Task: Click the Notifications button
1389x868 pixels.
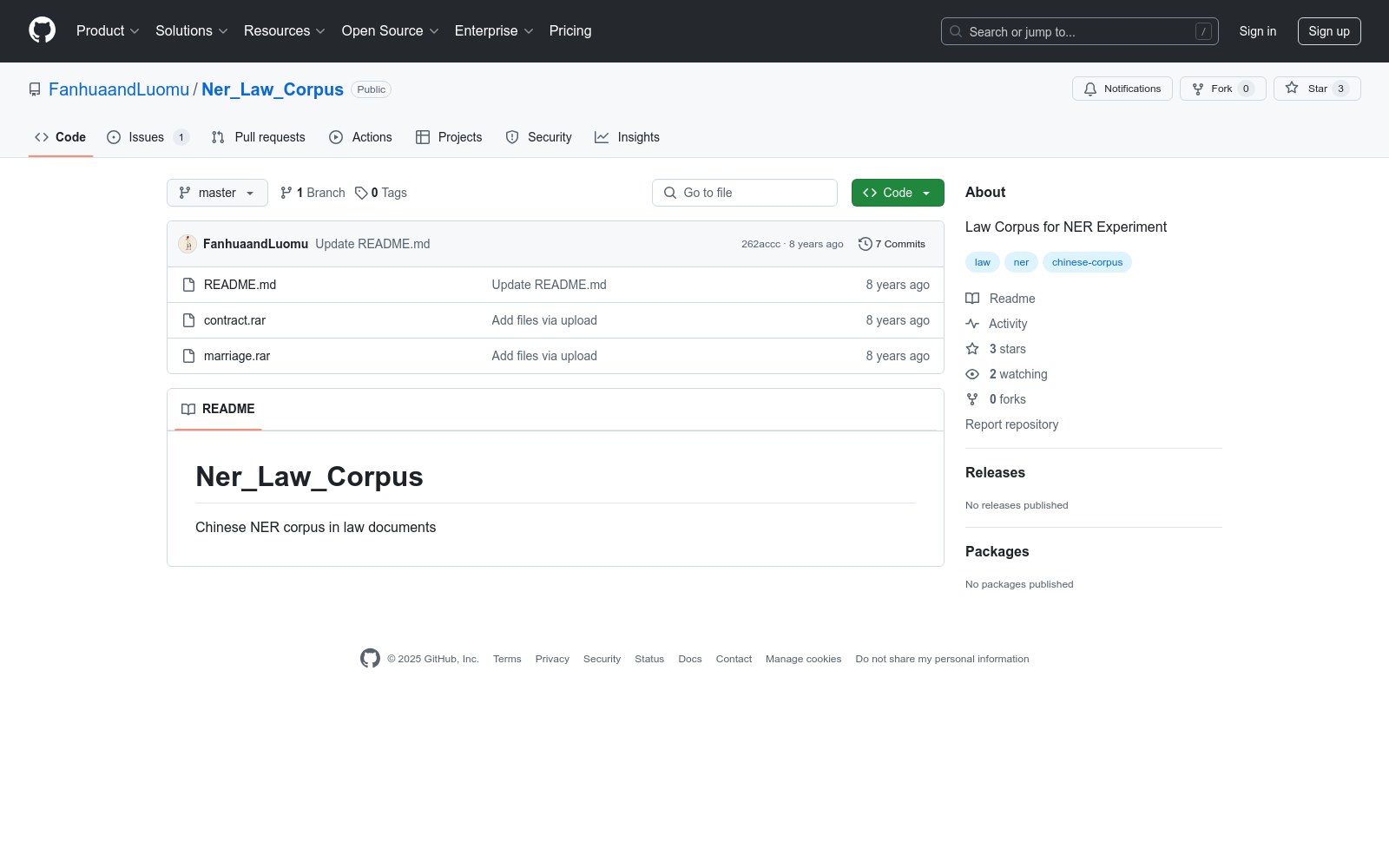Action: click(1122, 89)
